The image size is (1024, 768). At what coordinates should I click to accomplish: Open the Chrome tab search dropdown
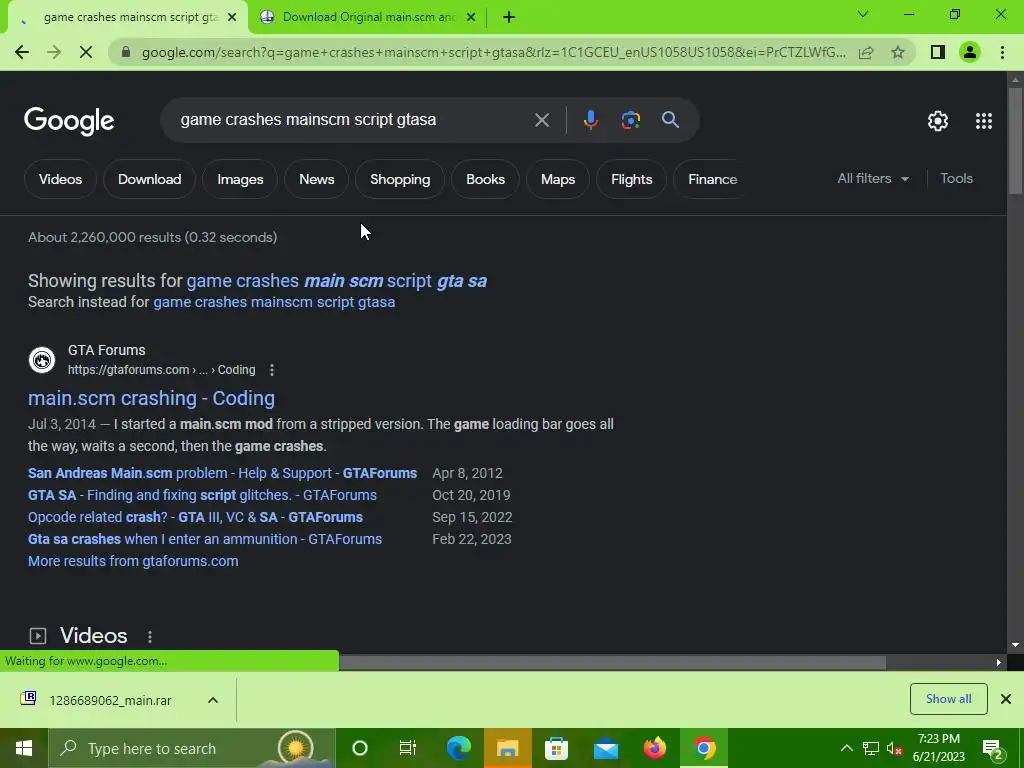[863, 14]
